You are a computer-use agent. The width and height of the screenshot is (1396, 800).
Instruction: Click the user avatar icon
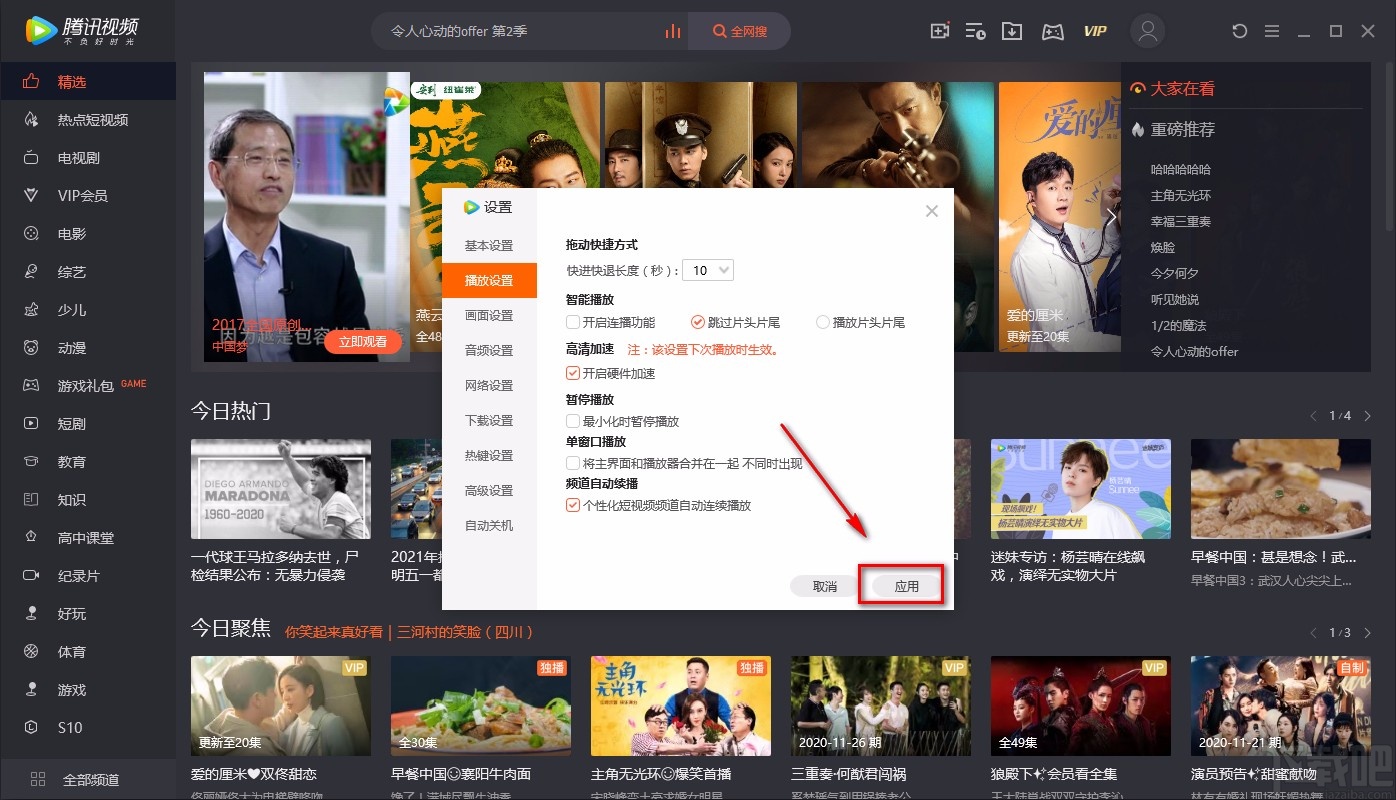tap(1148, 31)
